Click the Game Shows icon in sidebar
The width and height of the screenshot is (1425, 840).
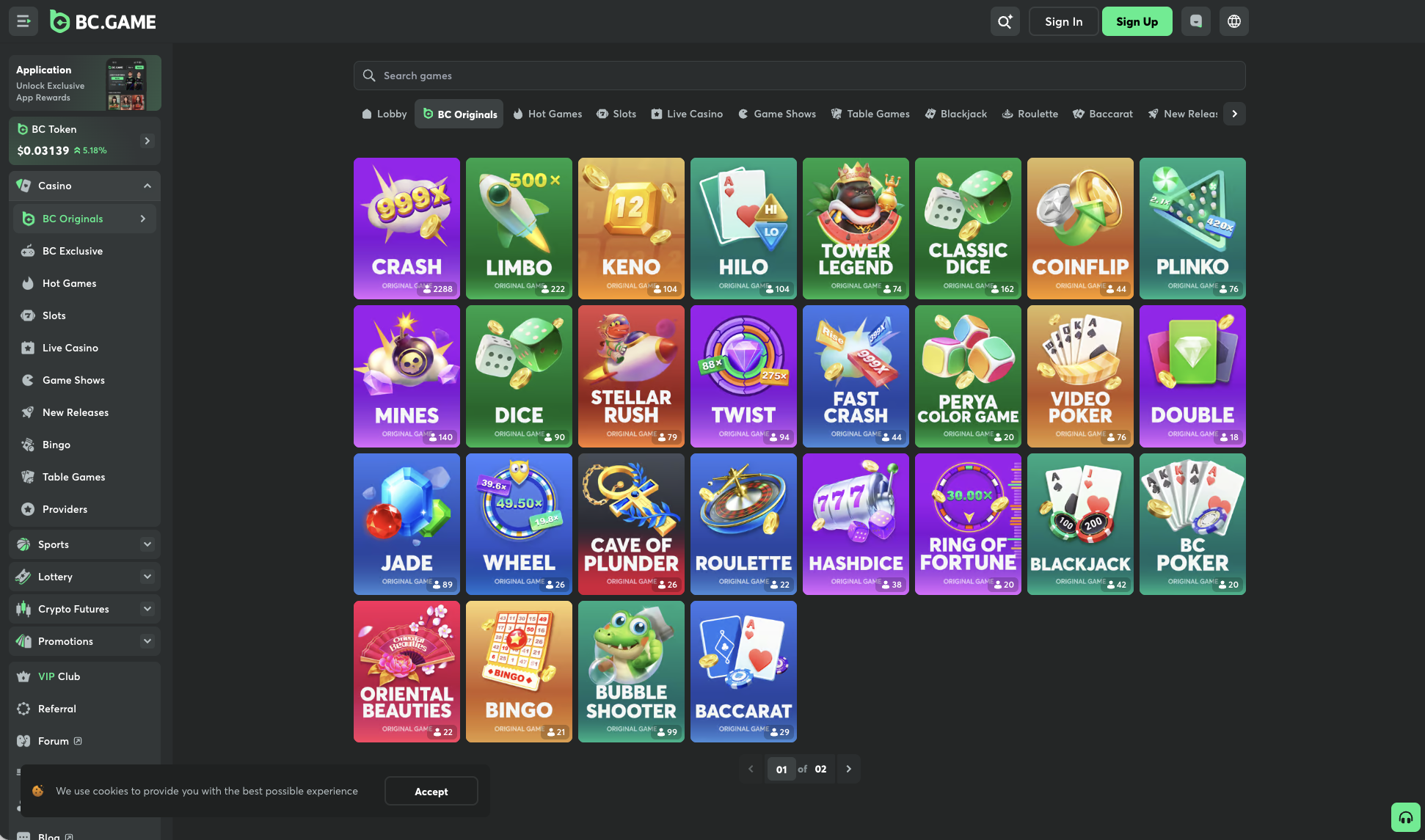tap(28, 380)
